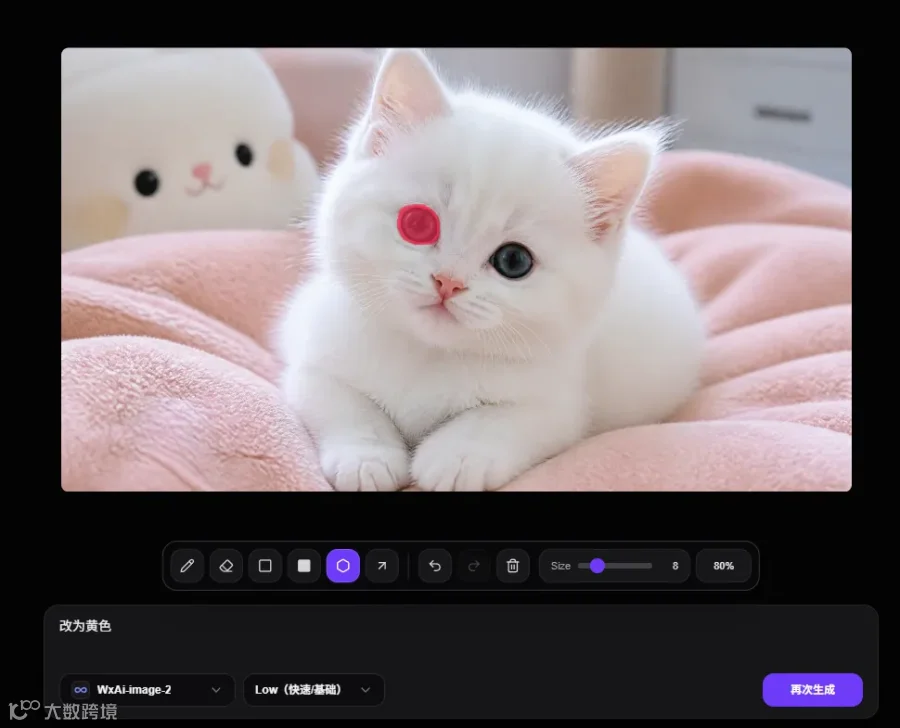Select the eraser tool
The width and height of the screenshot is (900, 728).
pyautogui.click(x=226, y=566)
